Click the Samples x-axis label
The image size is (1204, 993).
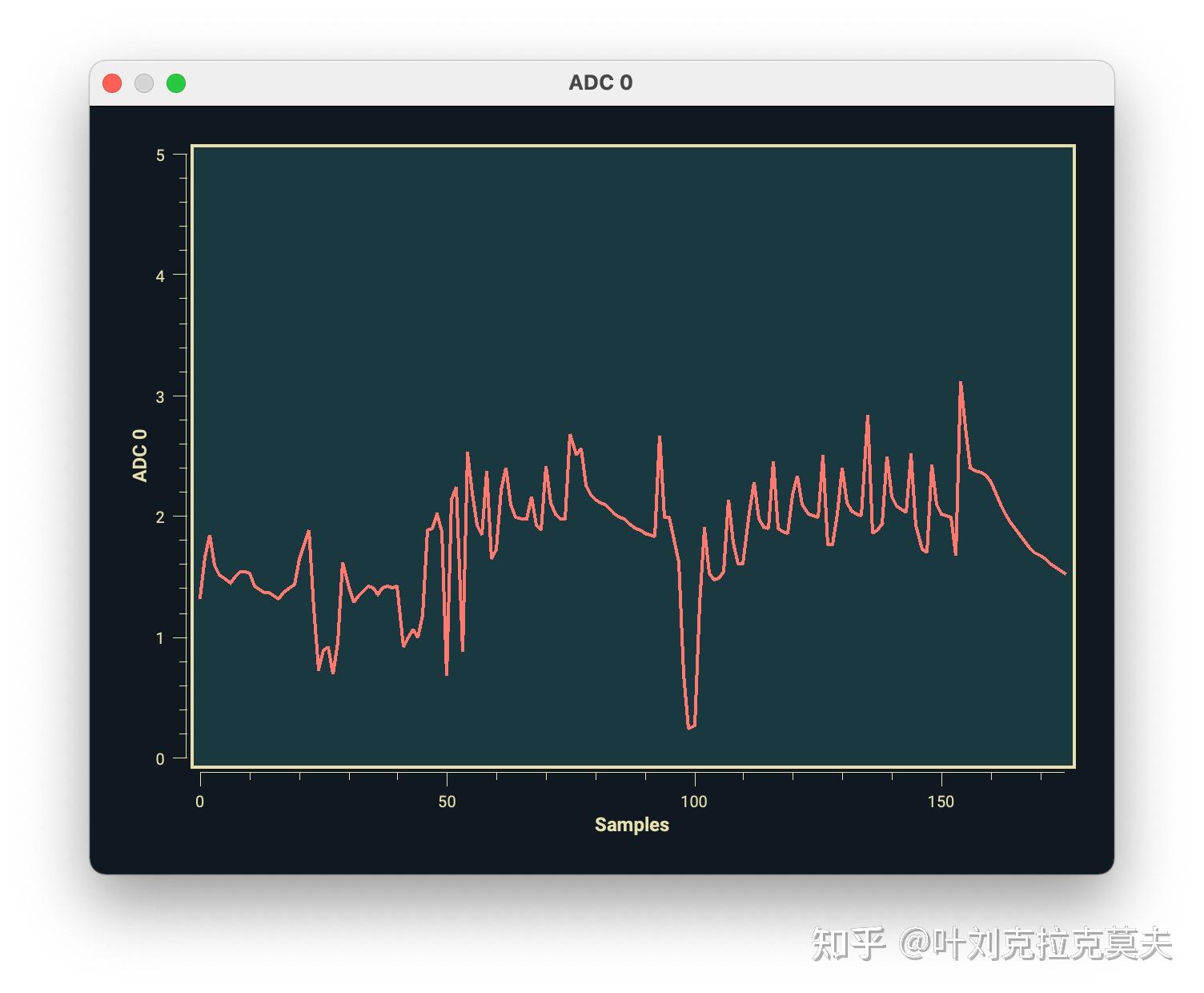(632, 825)
